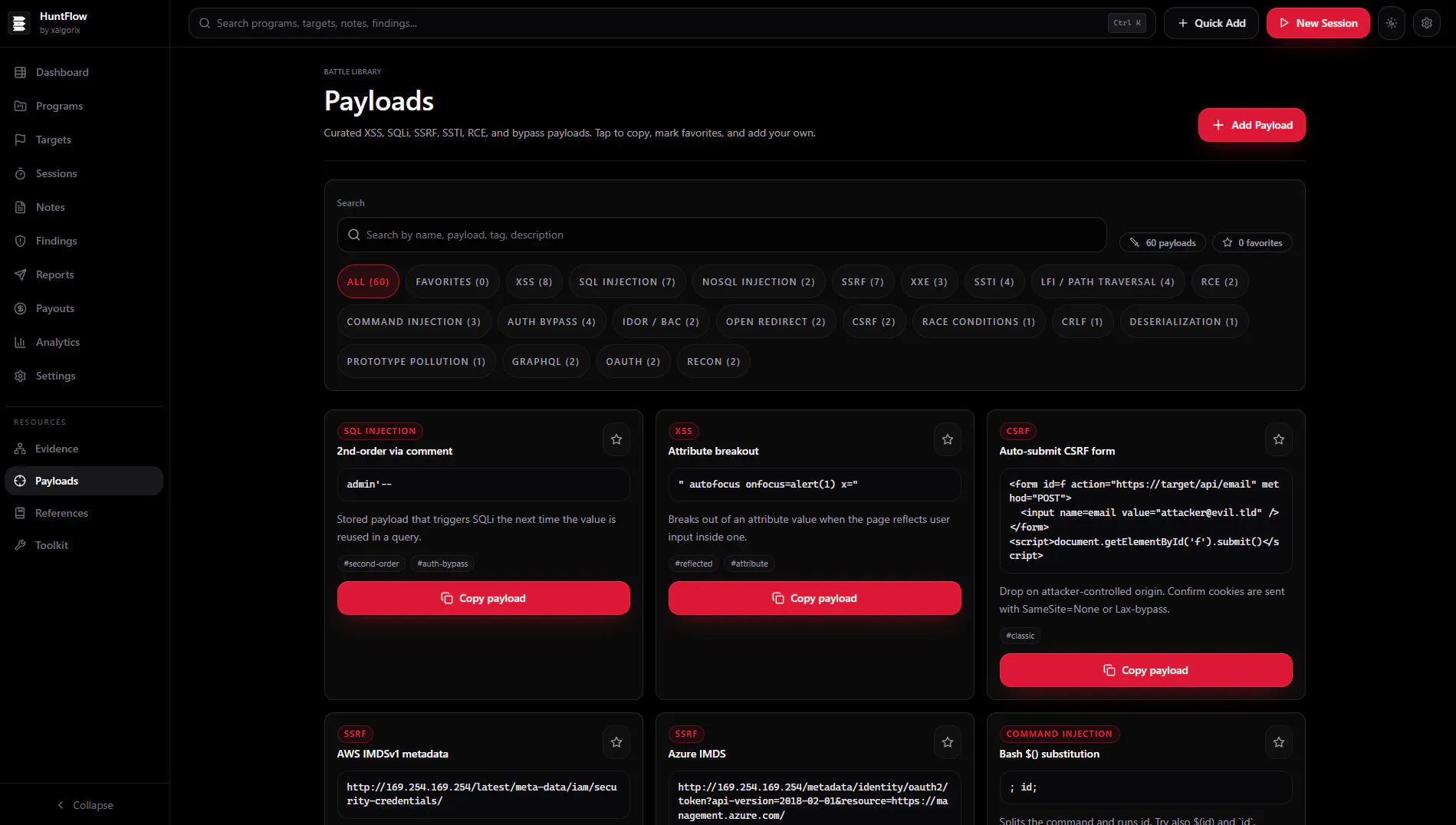Open Findings shield item
Screen dimensions: 1456x825
(84, 241)
